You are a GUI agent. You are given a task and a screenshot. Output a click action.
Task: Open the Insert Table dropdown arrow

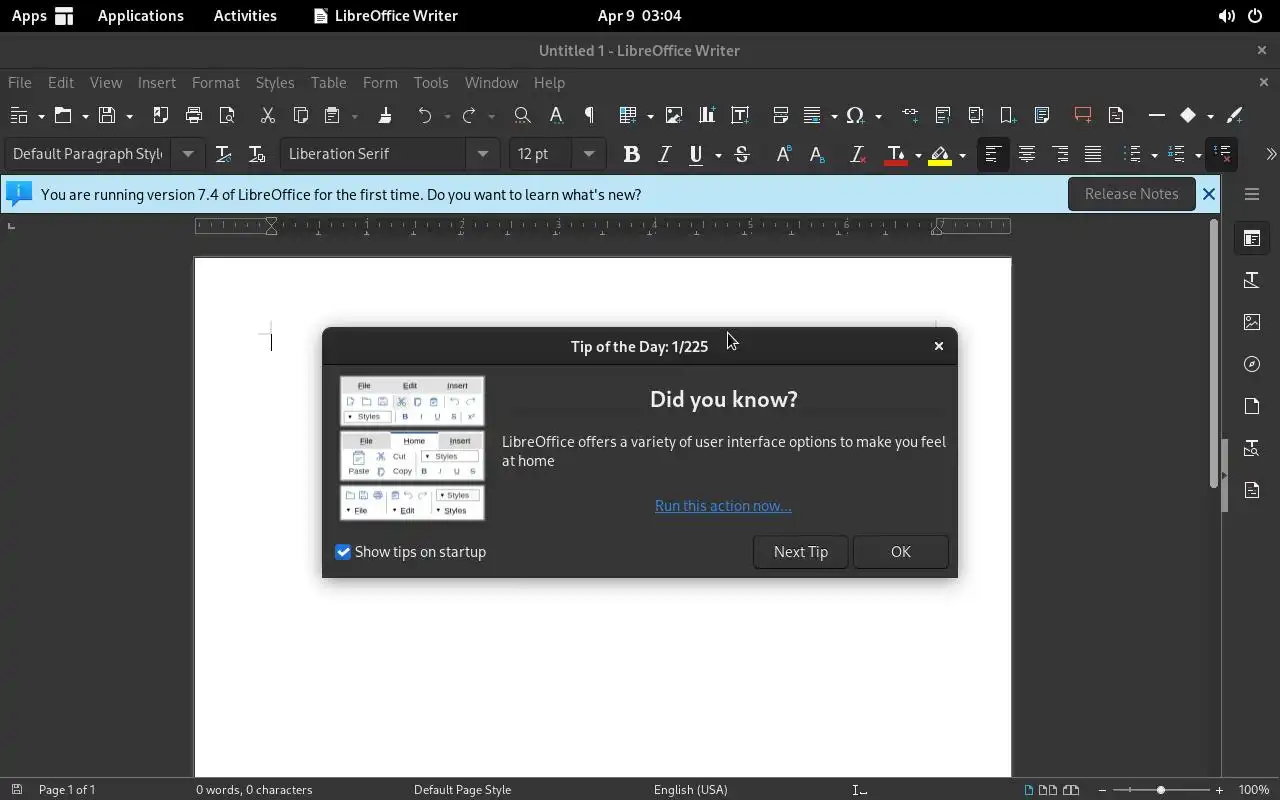tap(650, 116)
